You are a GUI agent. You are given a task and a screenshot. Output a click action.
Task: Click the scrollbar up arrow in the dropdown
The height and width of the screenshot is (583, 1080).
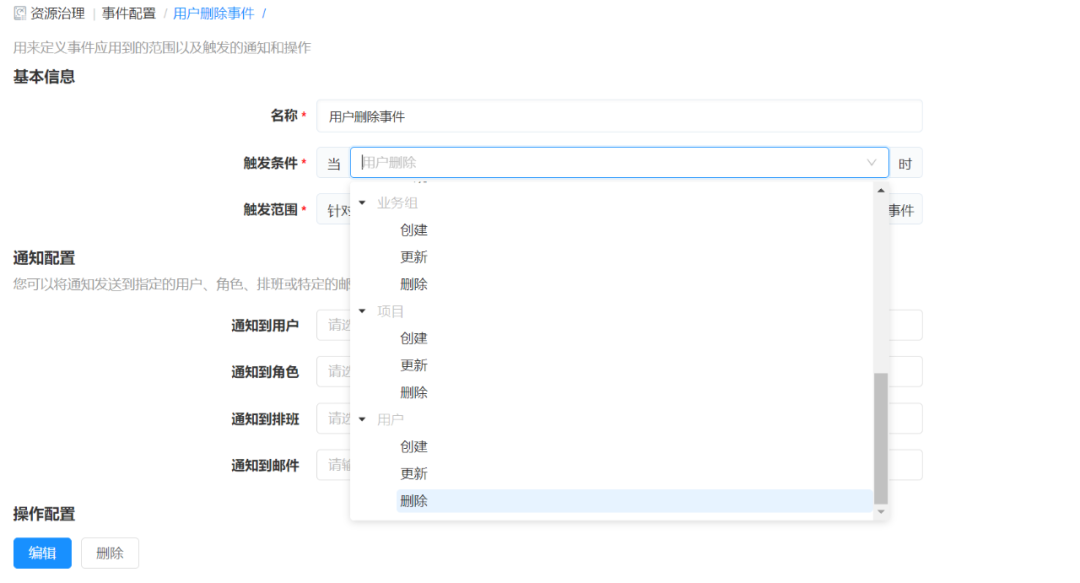click(x=880, y=189)
